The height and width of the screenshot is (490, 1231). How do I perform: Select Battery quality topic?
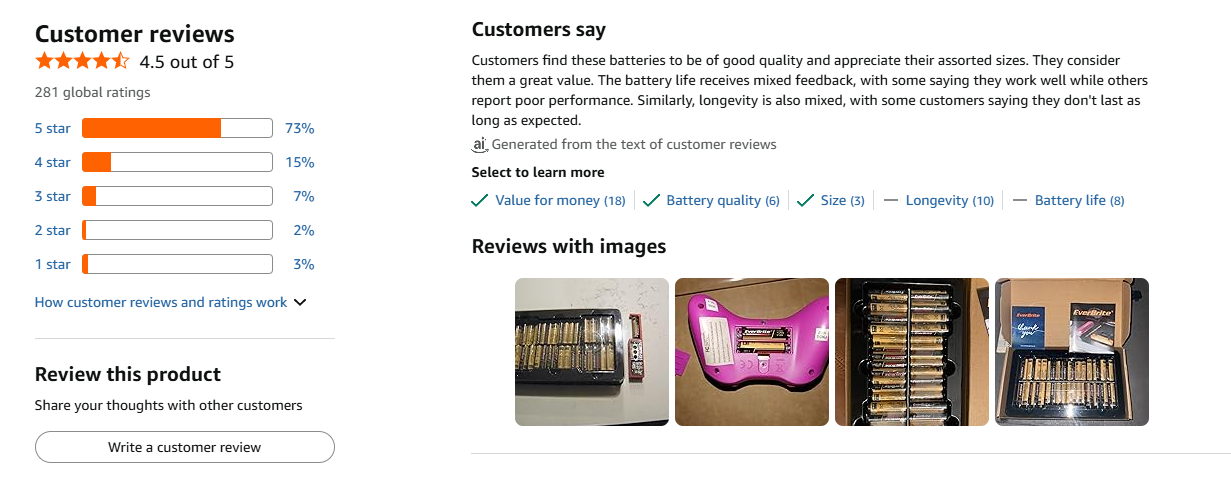click(722, 200)
